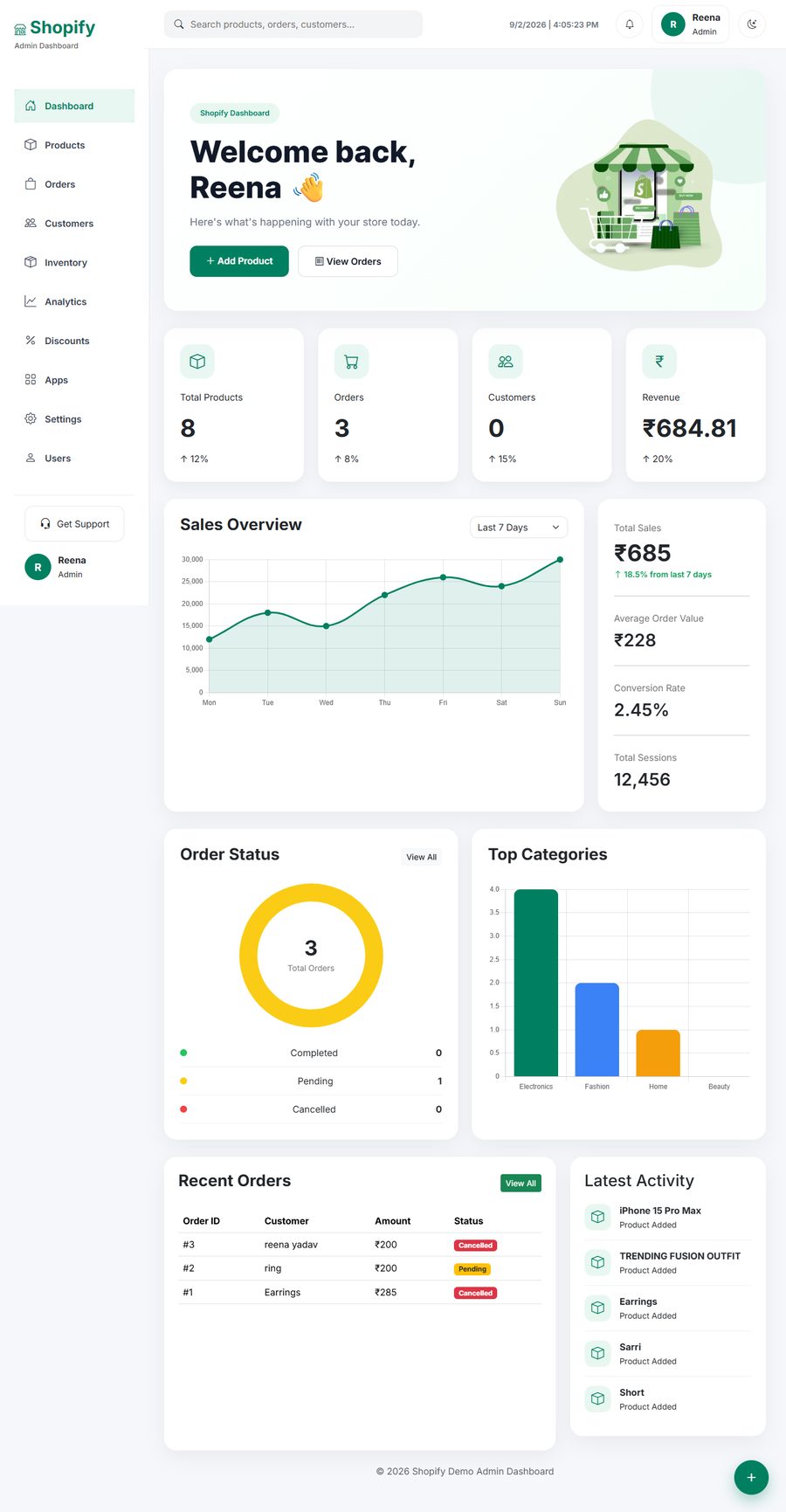The height and width of the screenshot is (1512, 786).
Task: Open the Last 7 Days dropdown
Action: tap(519, 528)
